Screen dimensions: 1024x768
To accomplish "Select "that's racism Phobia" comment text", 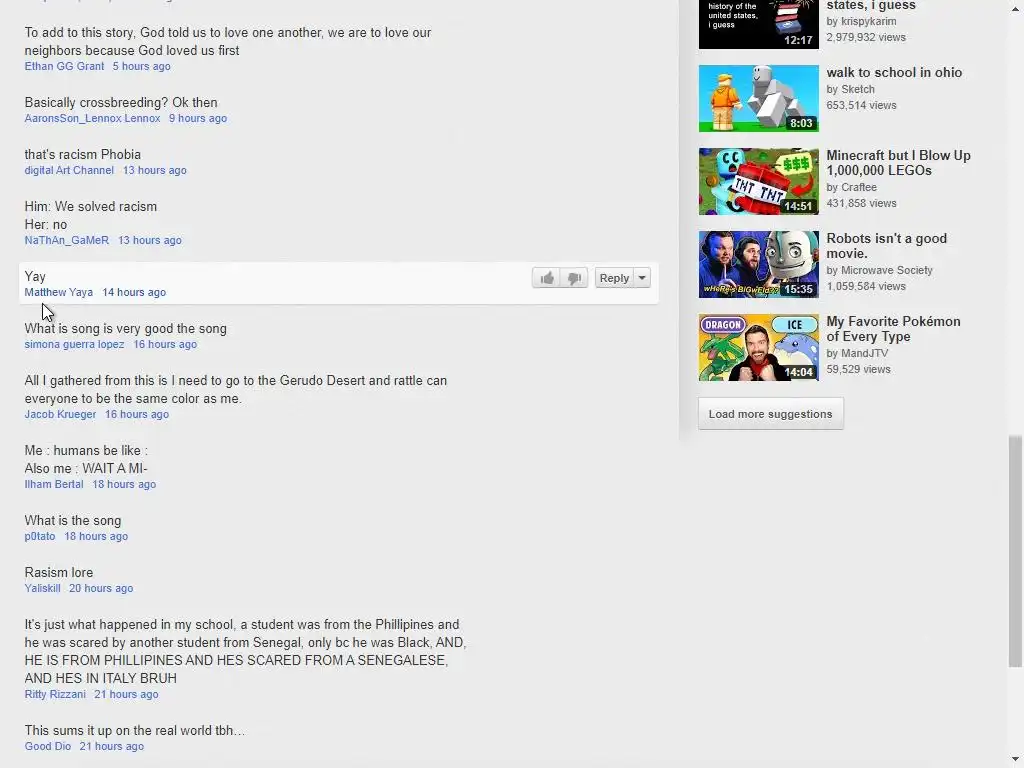I will point(83,155).
